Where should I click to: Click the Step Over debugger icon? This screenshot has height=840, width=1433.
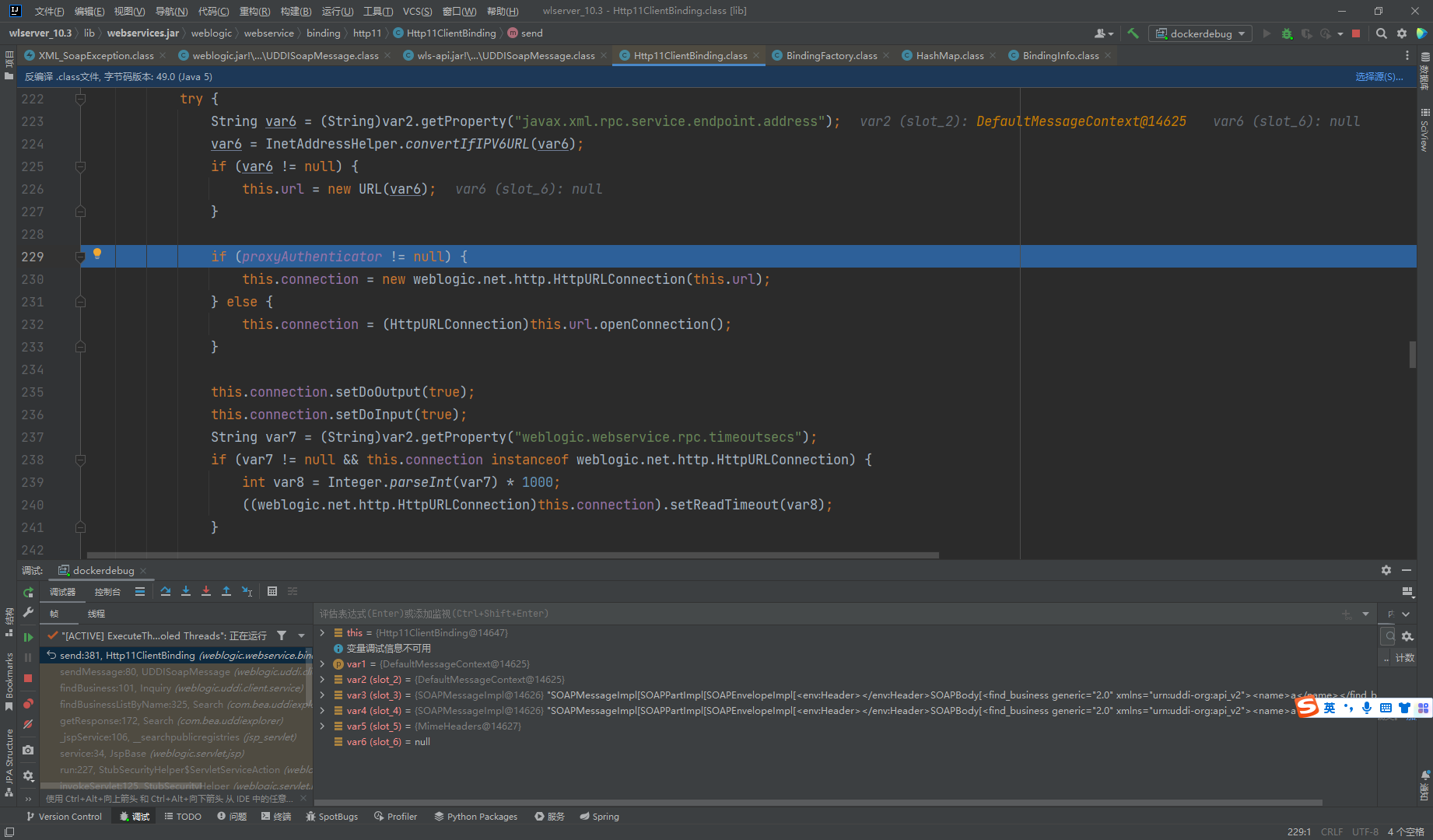[x=166, y=591]
